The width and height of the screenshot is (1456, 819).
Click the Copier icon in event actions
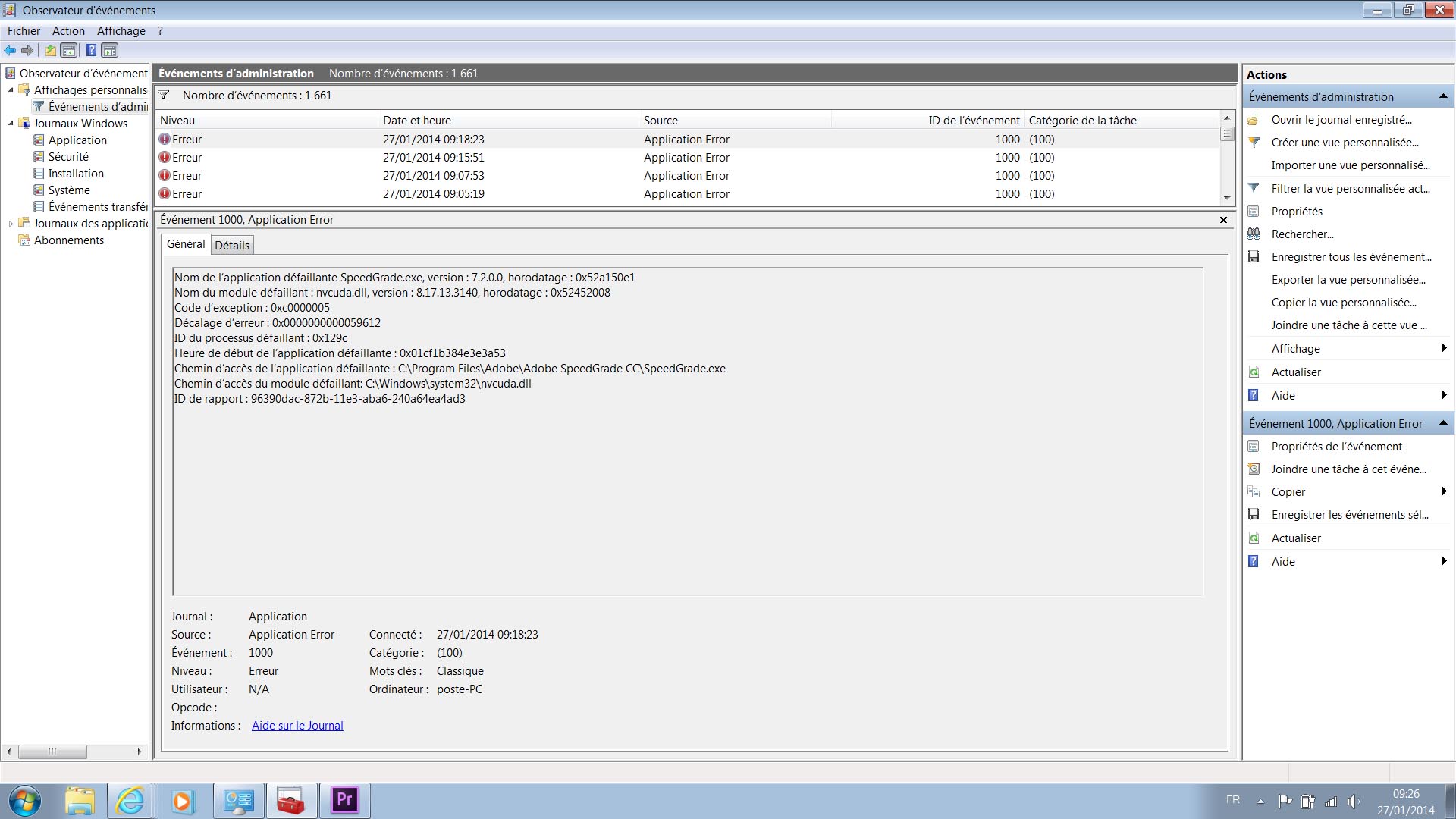point(1254,492)
